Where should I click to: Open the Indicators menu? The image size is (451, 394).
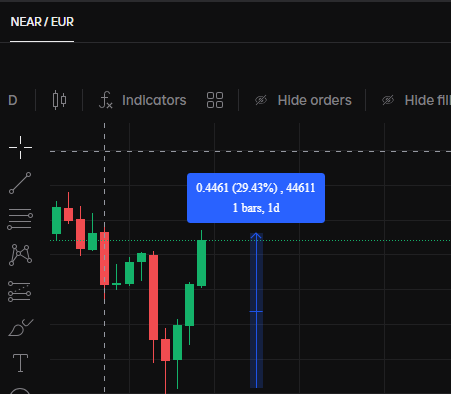point(143,100)
